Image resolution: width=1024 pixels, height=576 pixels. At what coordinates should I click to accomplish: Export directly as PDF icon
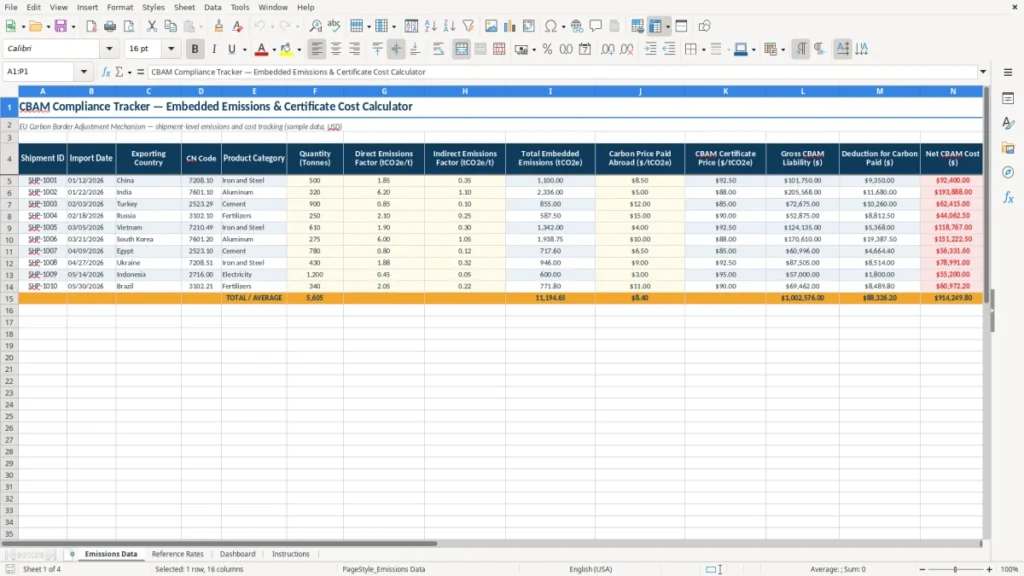(91, 26)
